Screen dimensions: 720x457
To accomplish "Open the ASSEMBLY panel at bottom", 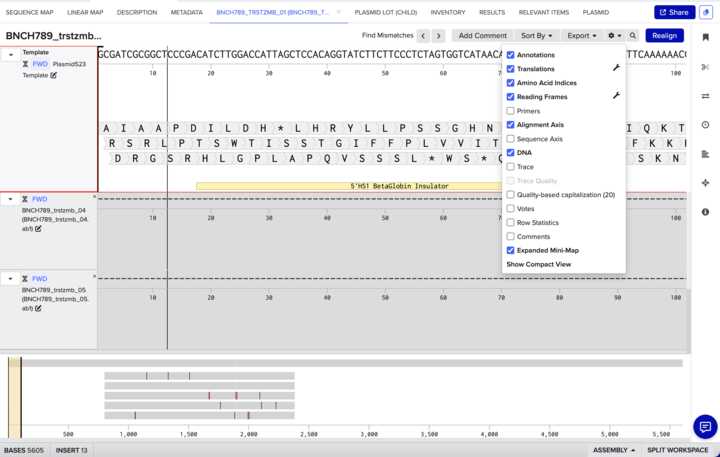I will 614,450.
